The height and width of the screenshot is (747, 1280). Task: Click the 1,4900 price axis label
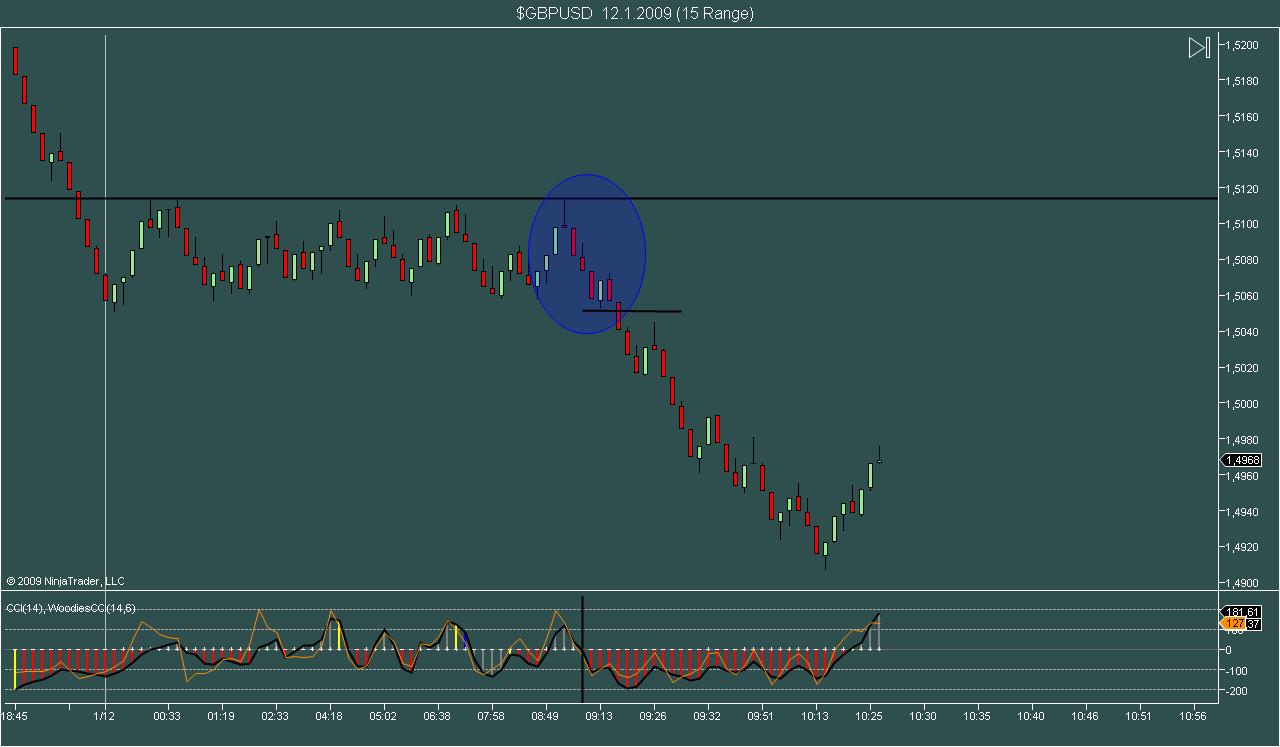point(1244,583)
